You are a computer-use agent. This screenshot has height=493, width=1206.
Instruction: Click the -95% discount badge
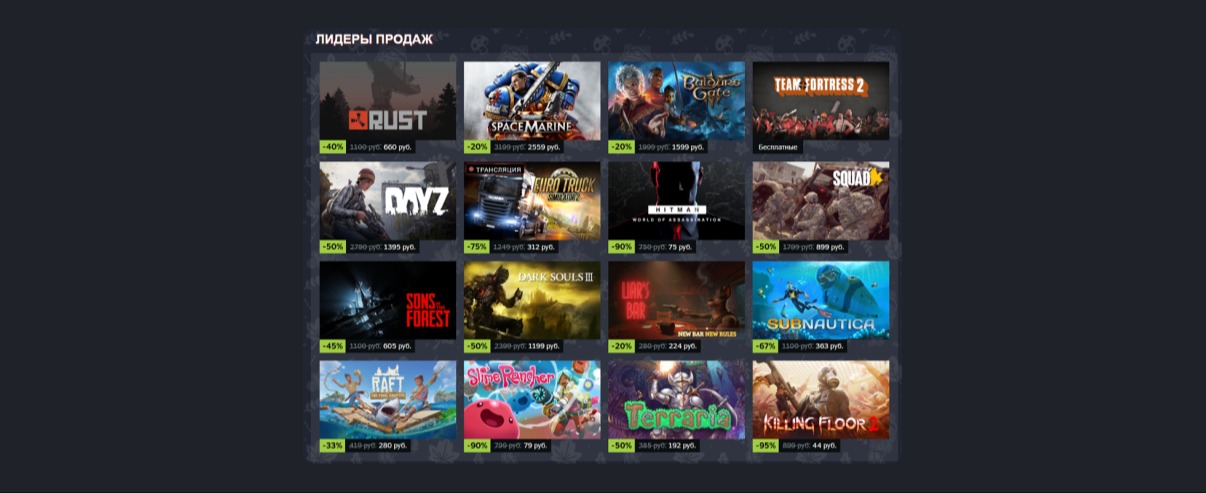(x=766, y=446)
